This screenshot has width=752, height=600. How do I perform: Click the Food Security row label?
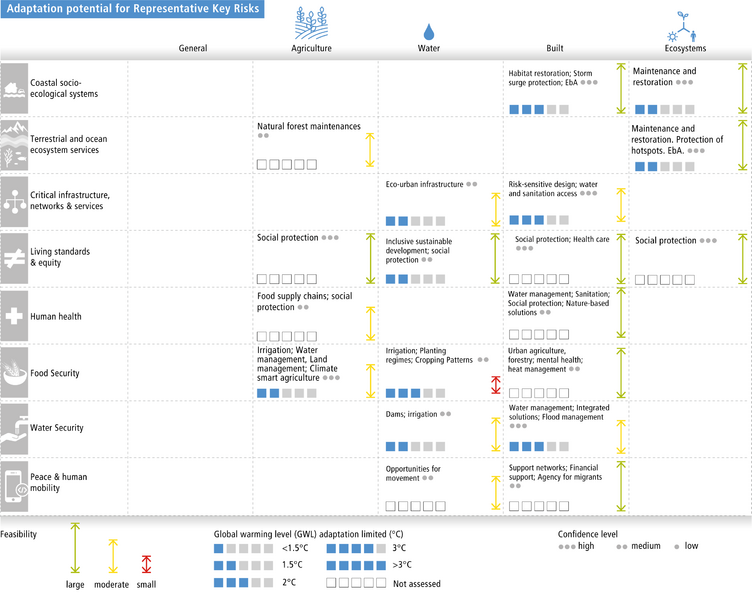click(55, 373)
